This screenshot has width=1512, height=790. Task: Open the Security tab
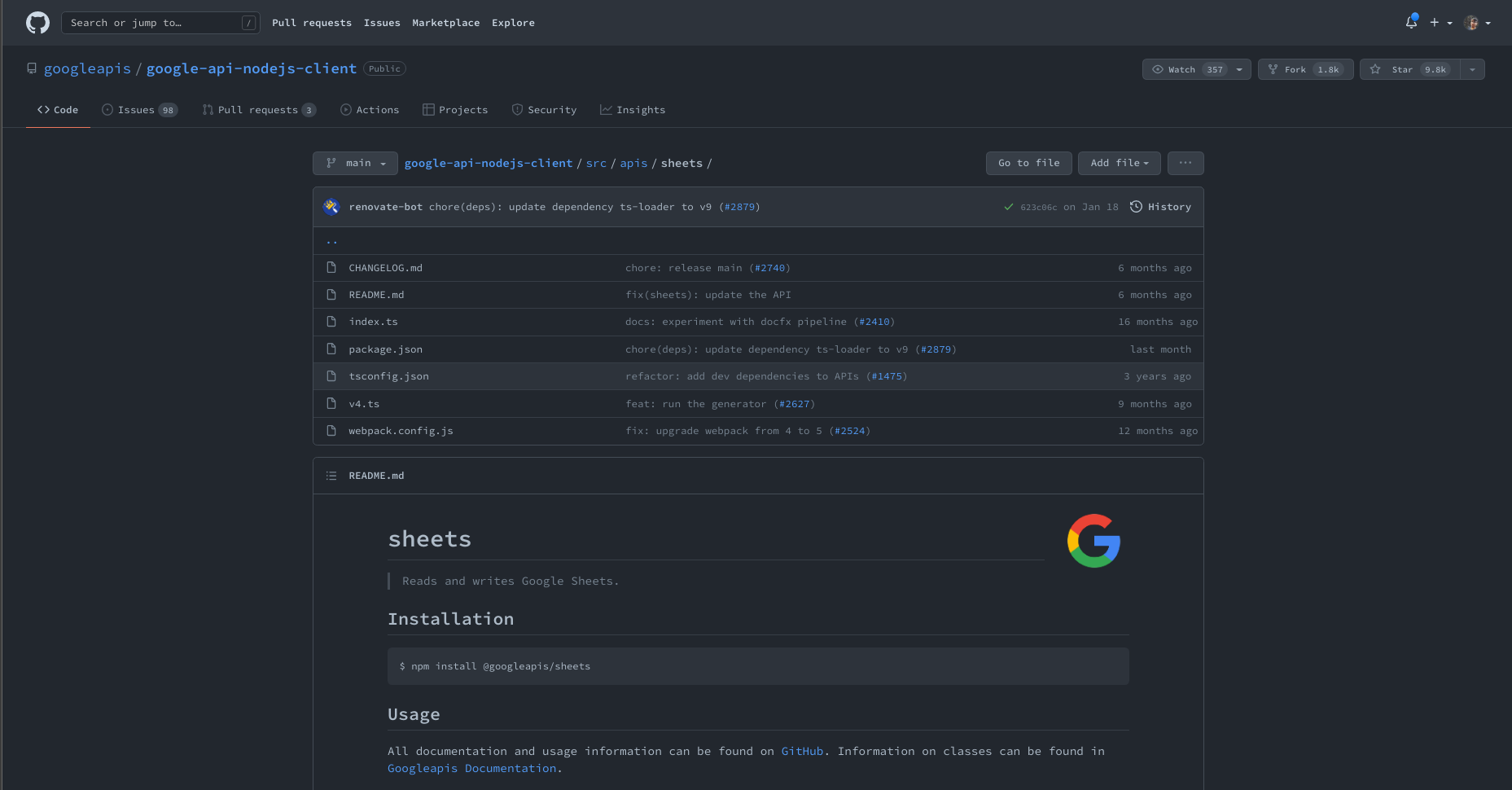pos(544,110)
